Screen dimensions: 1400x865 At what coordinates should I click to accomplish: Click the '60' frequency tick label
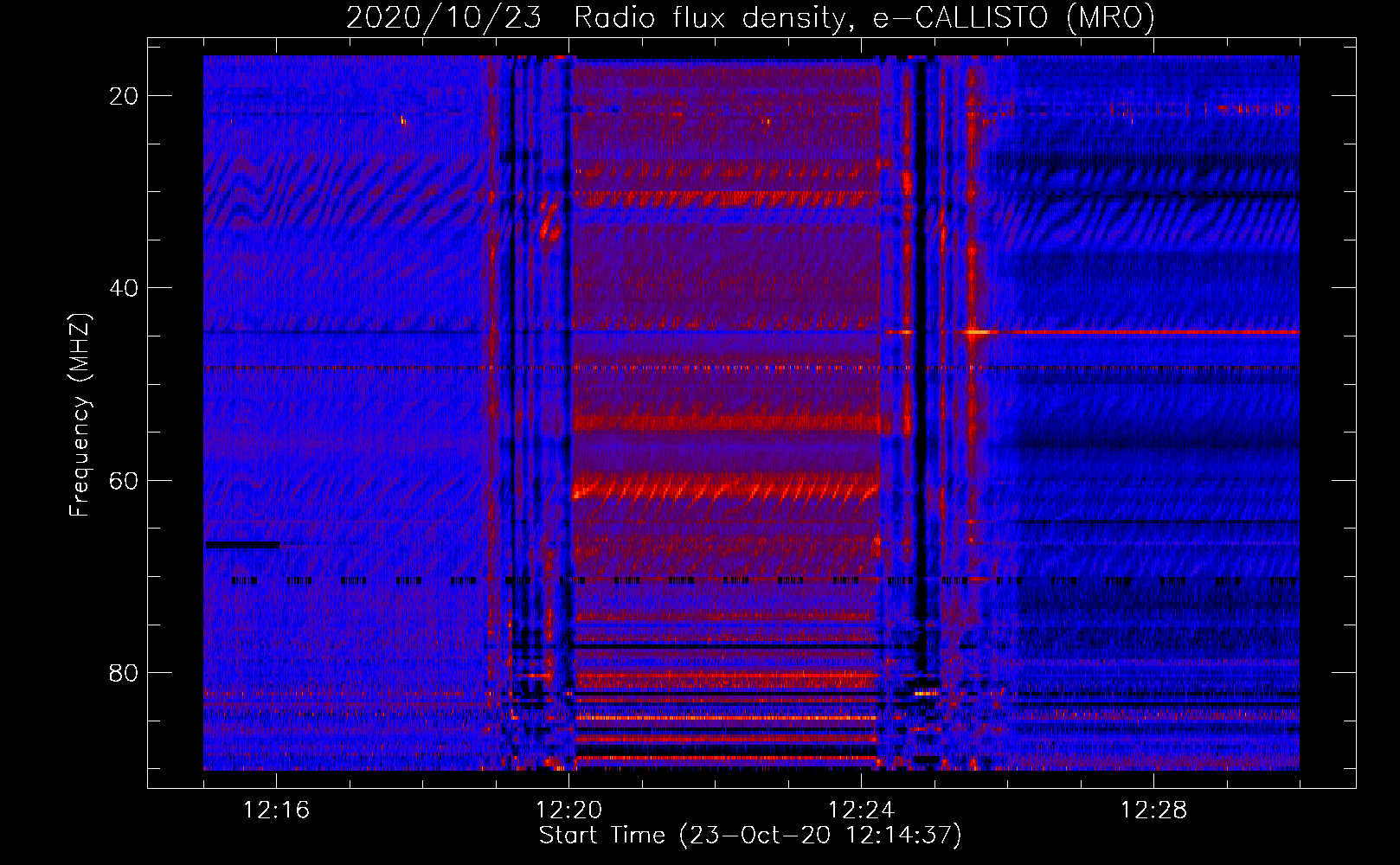tap(124, 480)
